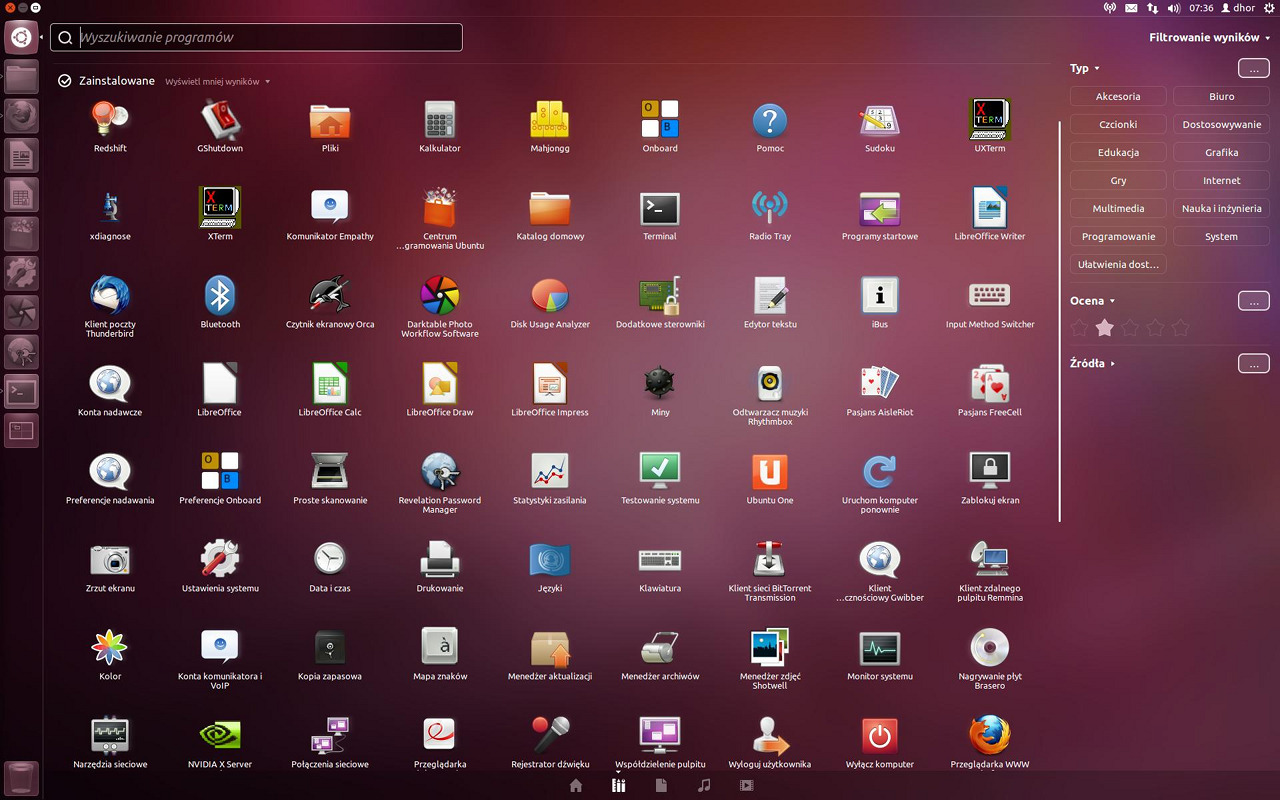Open the dhor user menu
The height and width of the screenshot is (800, 1280).
(1238, 8)
